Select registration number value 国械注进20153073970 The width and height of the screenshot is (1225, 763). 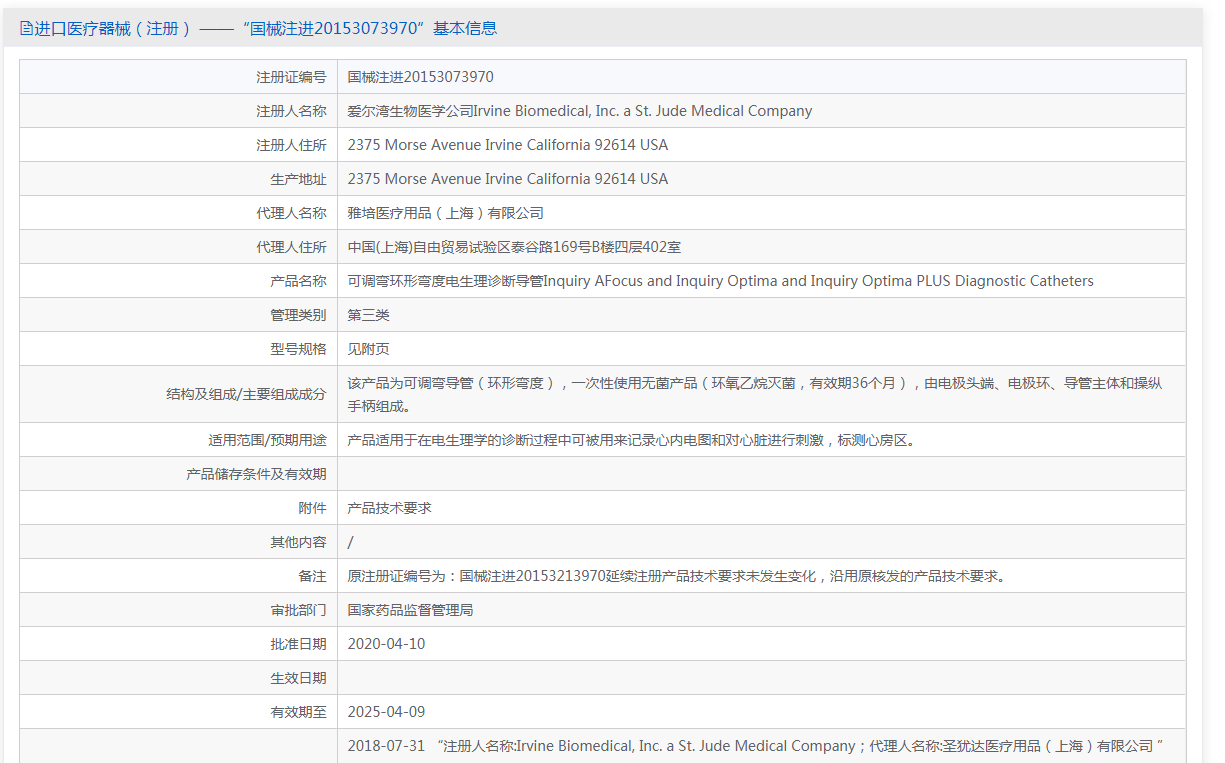[420, 77]
